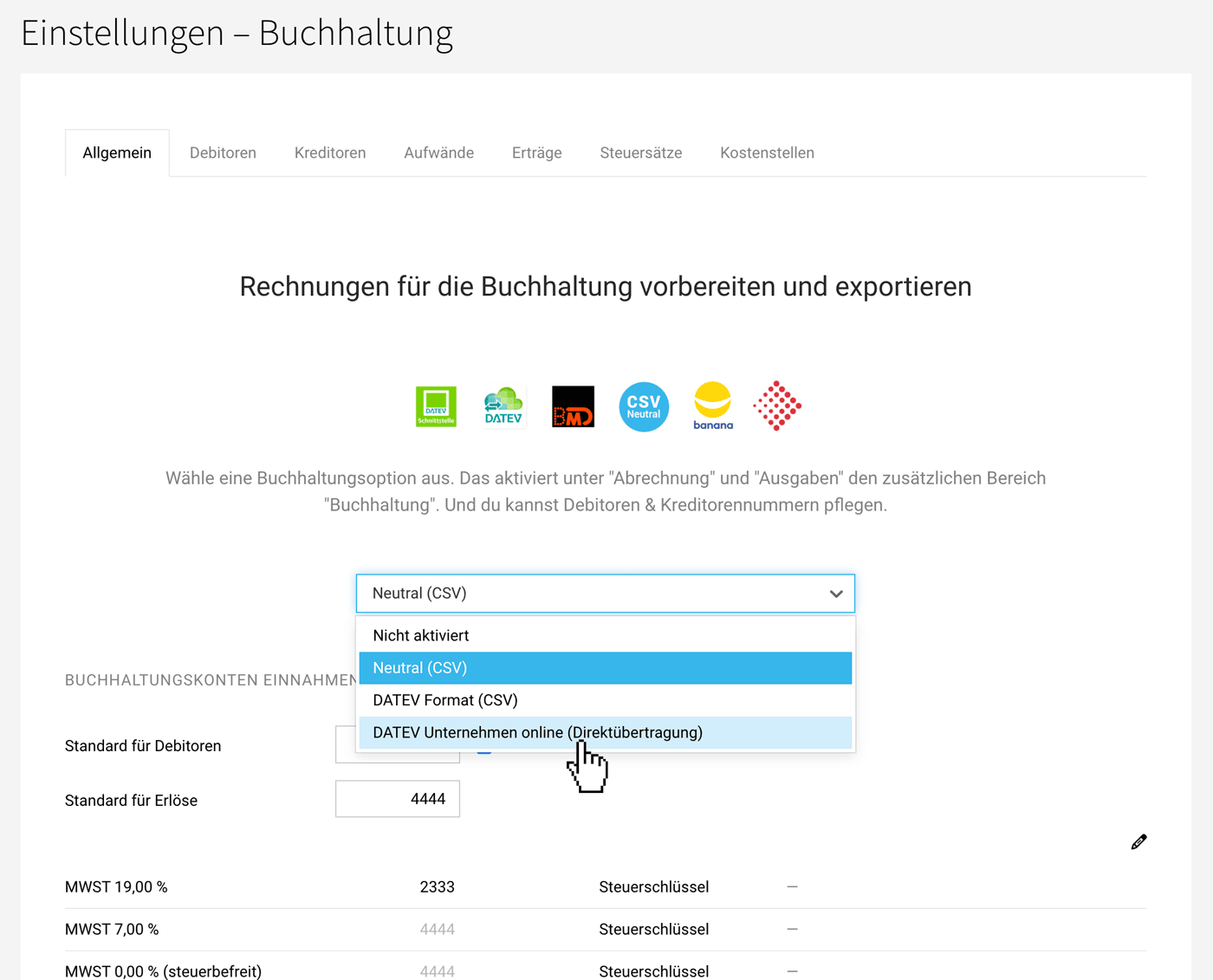
Task: Switch to the Steuersätze tab
Action: pyautogui.click(x=640, y=153)
